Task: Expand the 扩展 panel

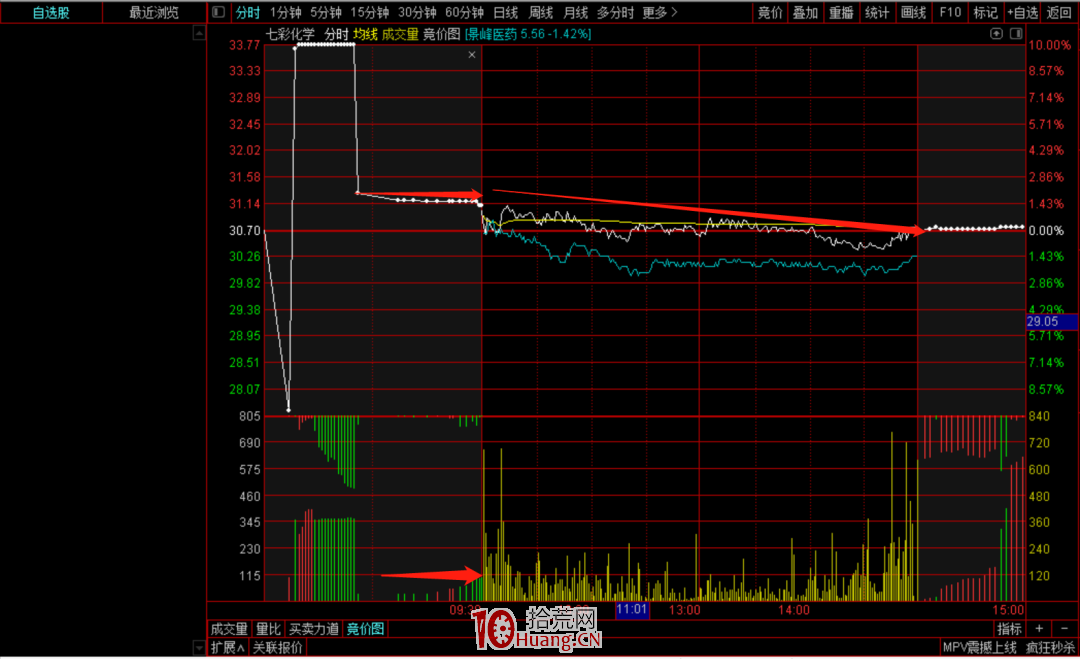Action: click(x=228, y=647)
